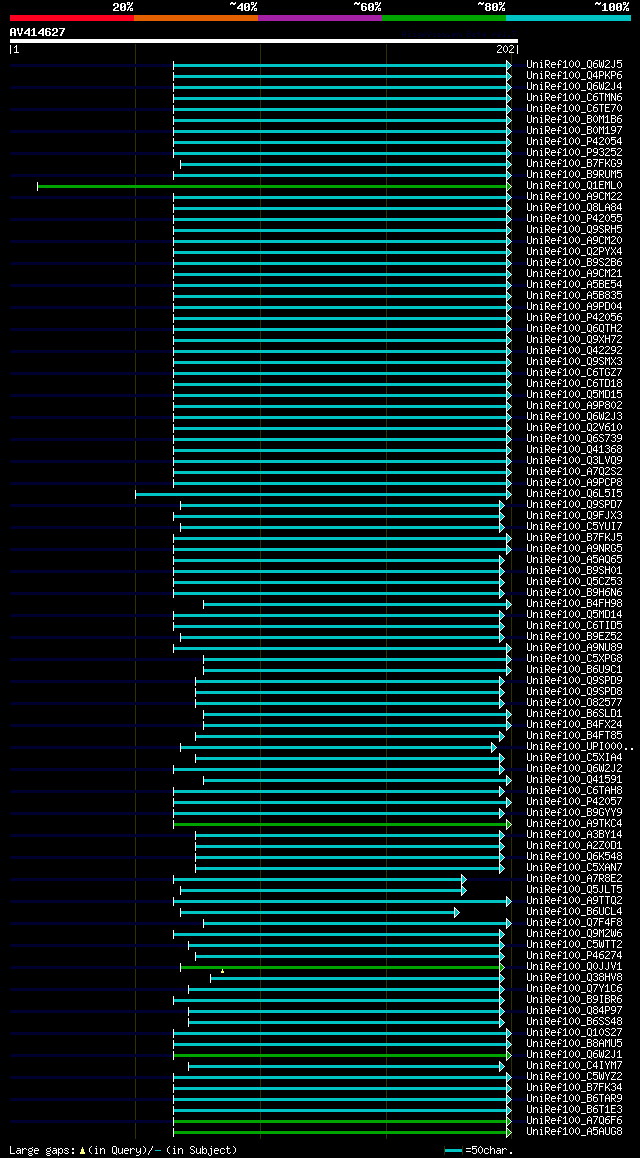Click the UniRef100_Q2PYX4 label
This screenshot has width=640, height=1158.
(574, 252)
